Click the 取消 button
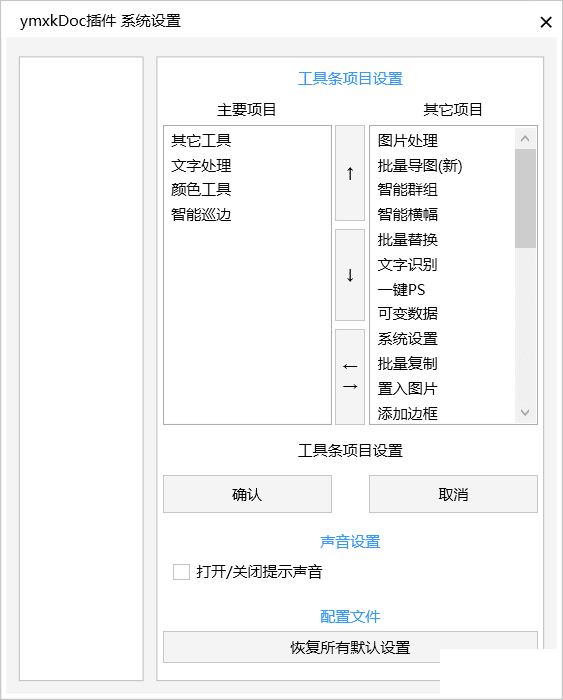Image resolution: width=563 pixels, height=700 pixels. pyautogui.click(x=453, y=494)
